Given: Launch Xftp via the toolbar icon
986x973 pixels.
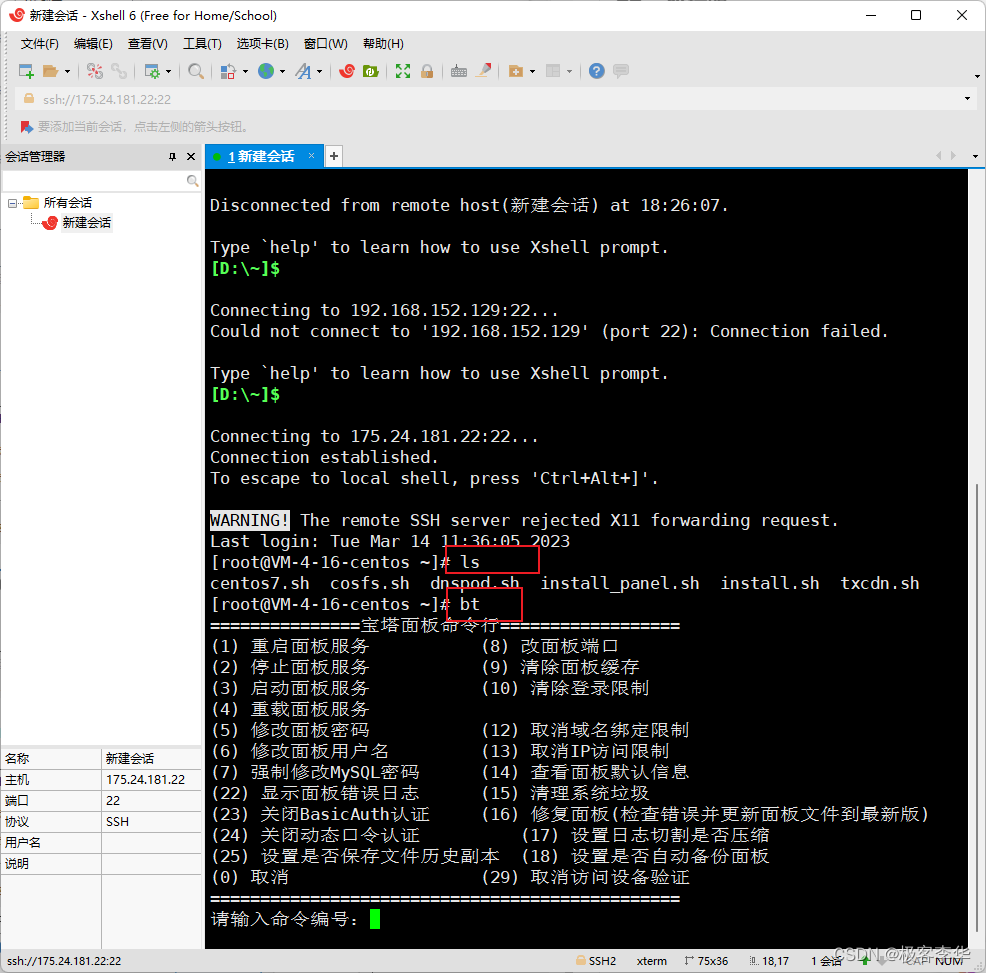Looking at the screenshot, I should click(x=371, y=71).
